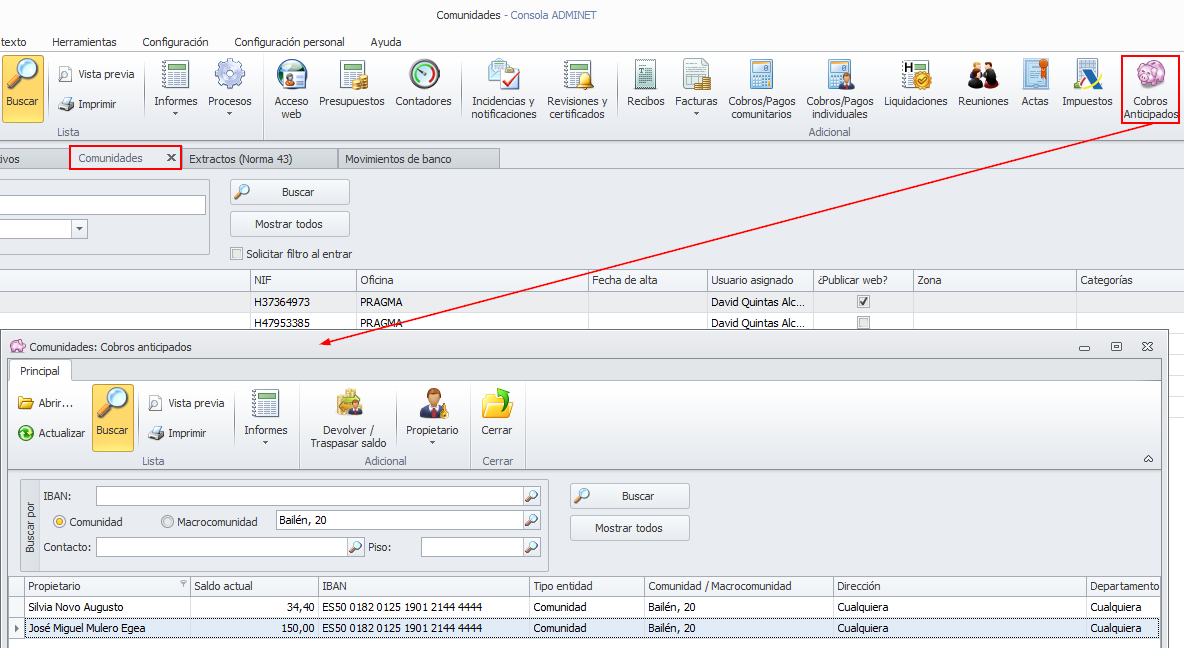Click the Buscar button beside IBAN field
Viewport: 1184px width, 648px height.
click(x=629, y=496)
